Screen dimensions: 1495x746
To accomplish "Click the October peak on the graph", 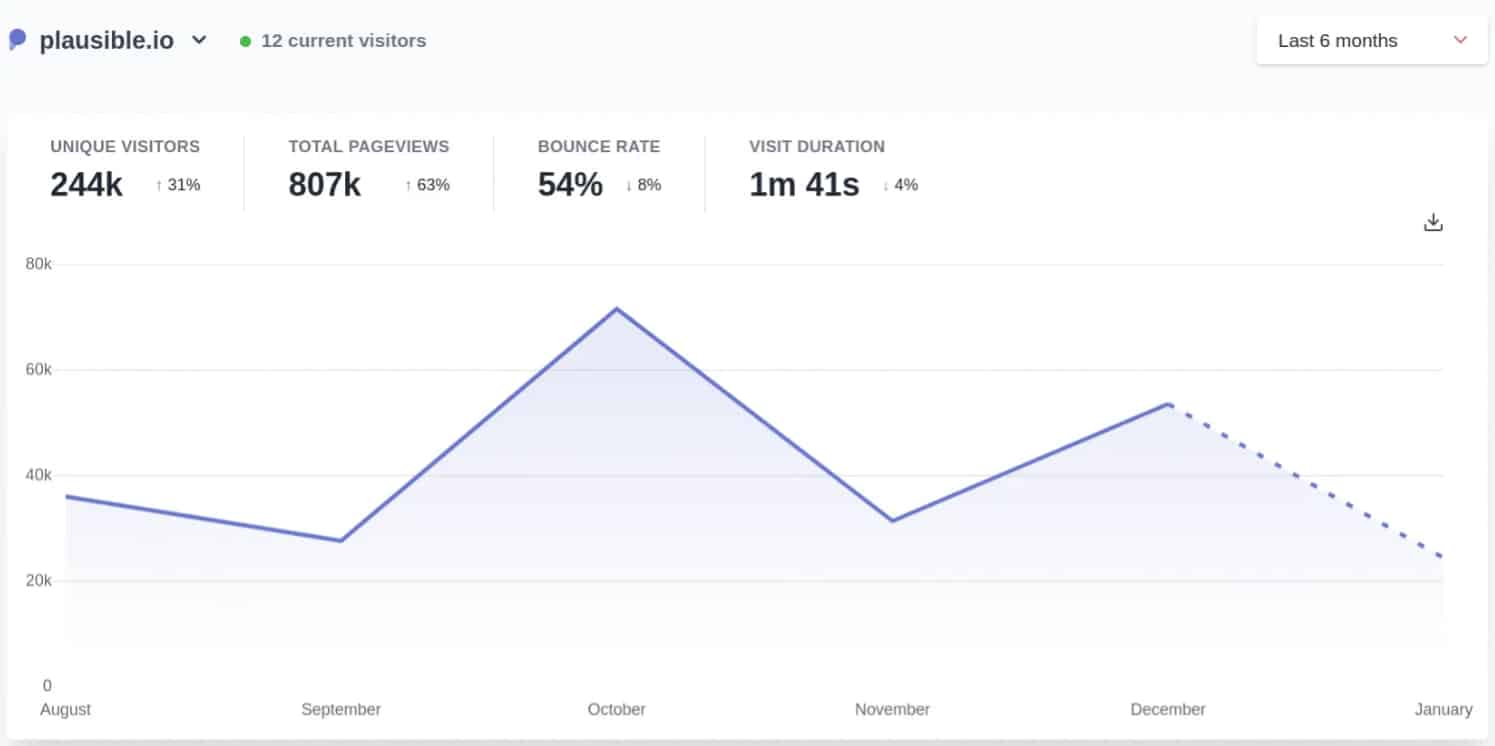I will (617, 308).
